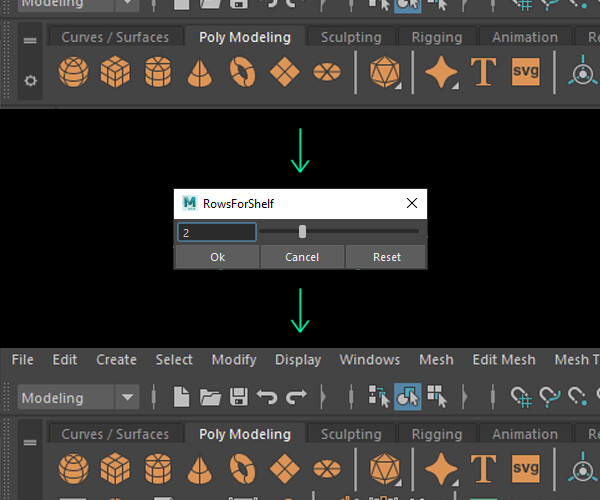The image size is (600, 500).
Task: Create platonic solid from upper shelf
Action: 385,72
